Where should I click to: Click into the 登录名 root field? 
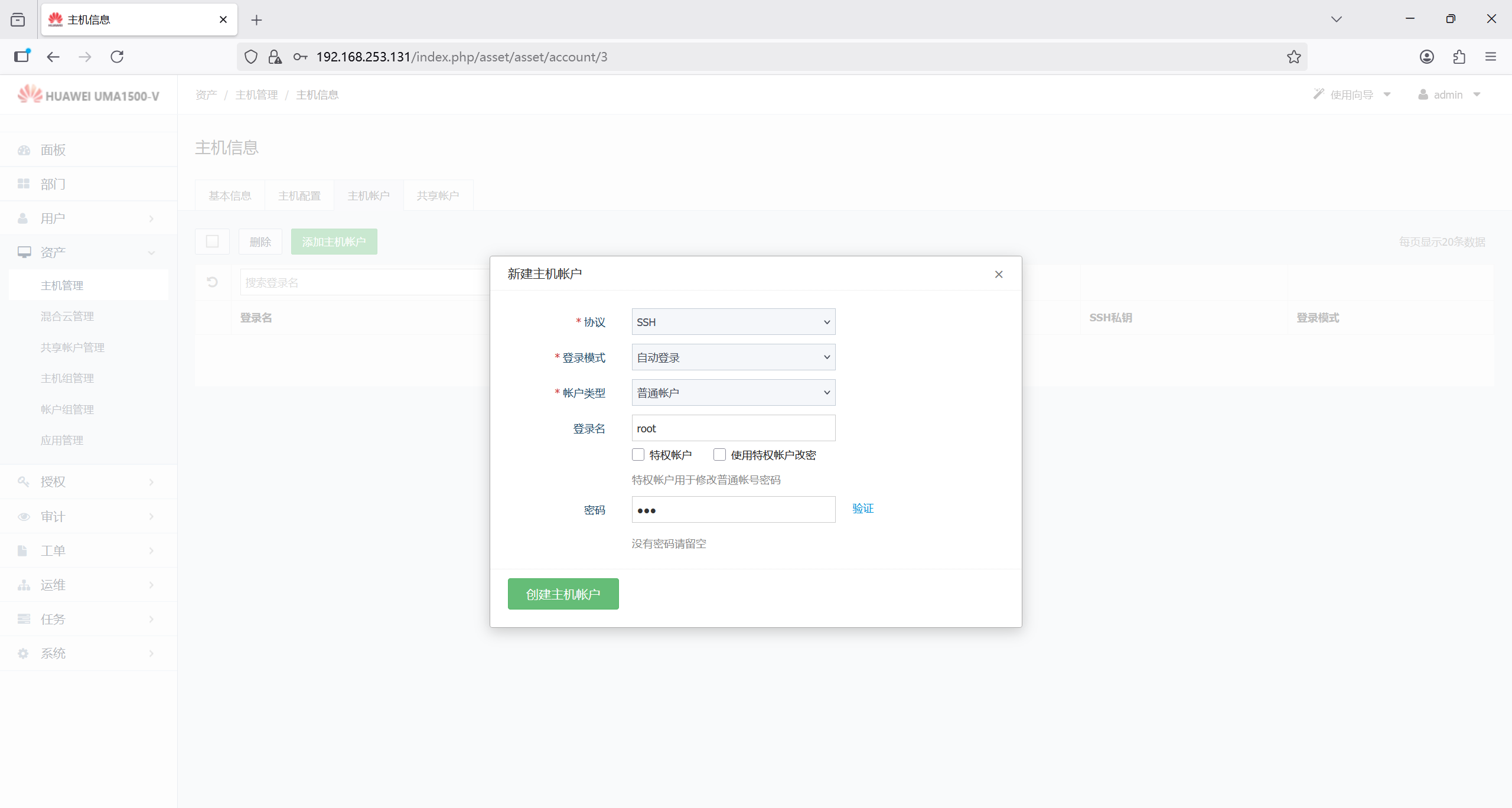click(x=733, y=428)
